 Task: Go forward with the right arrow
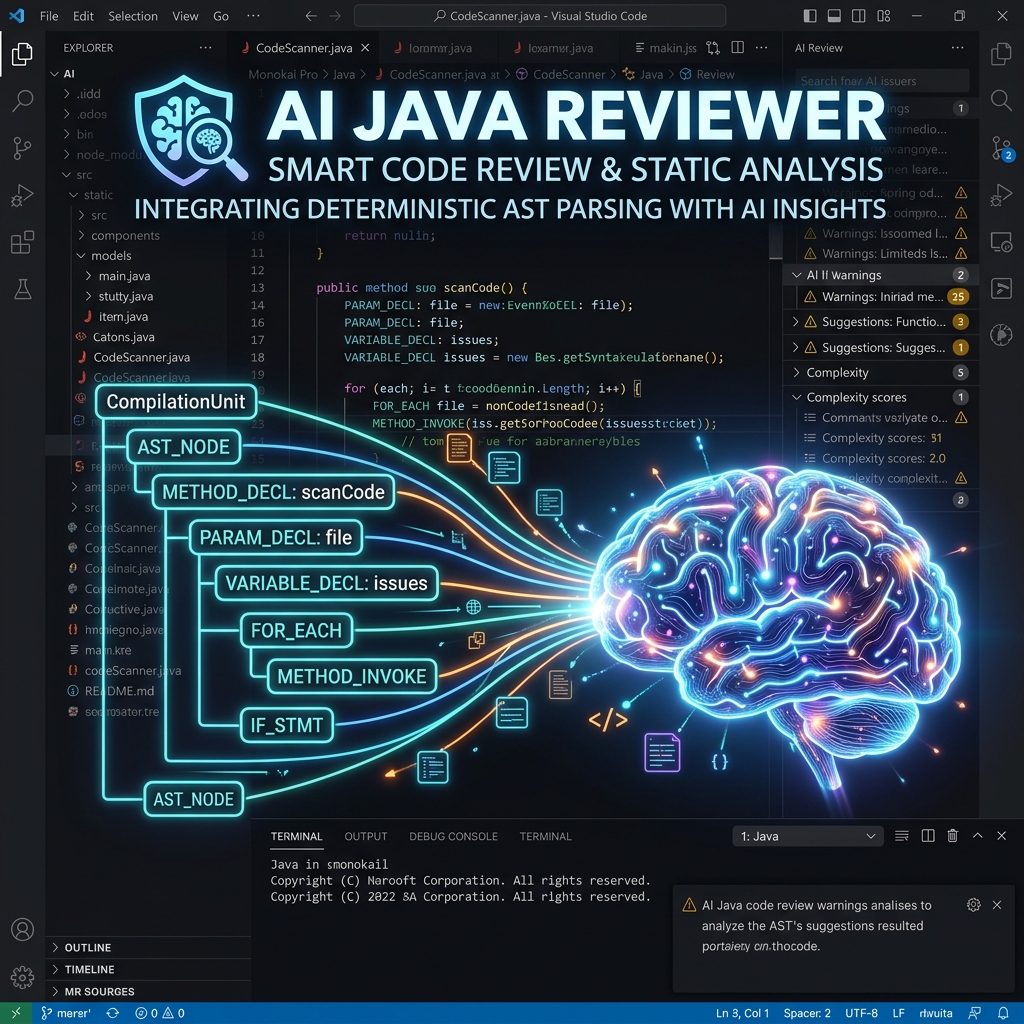coord(335,16)
